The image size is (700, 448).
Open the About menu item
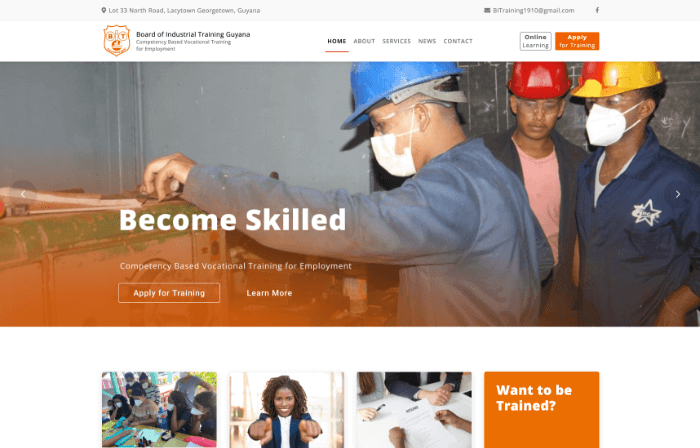click(364, 41)
